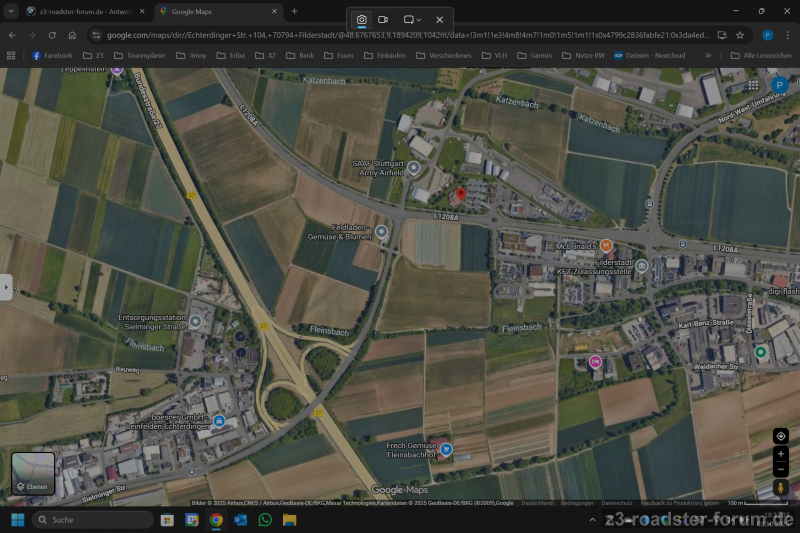800x533 pixels.
Task: Click the Windows taskbar search box
Action: tap(93, 520)
